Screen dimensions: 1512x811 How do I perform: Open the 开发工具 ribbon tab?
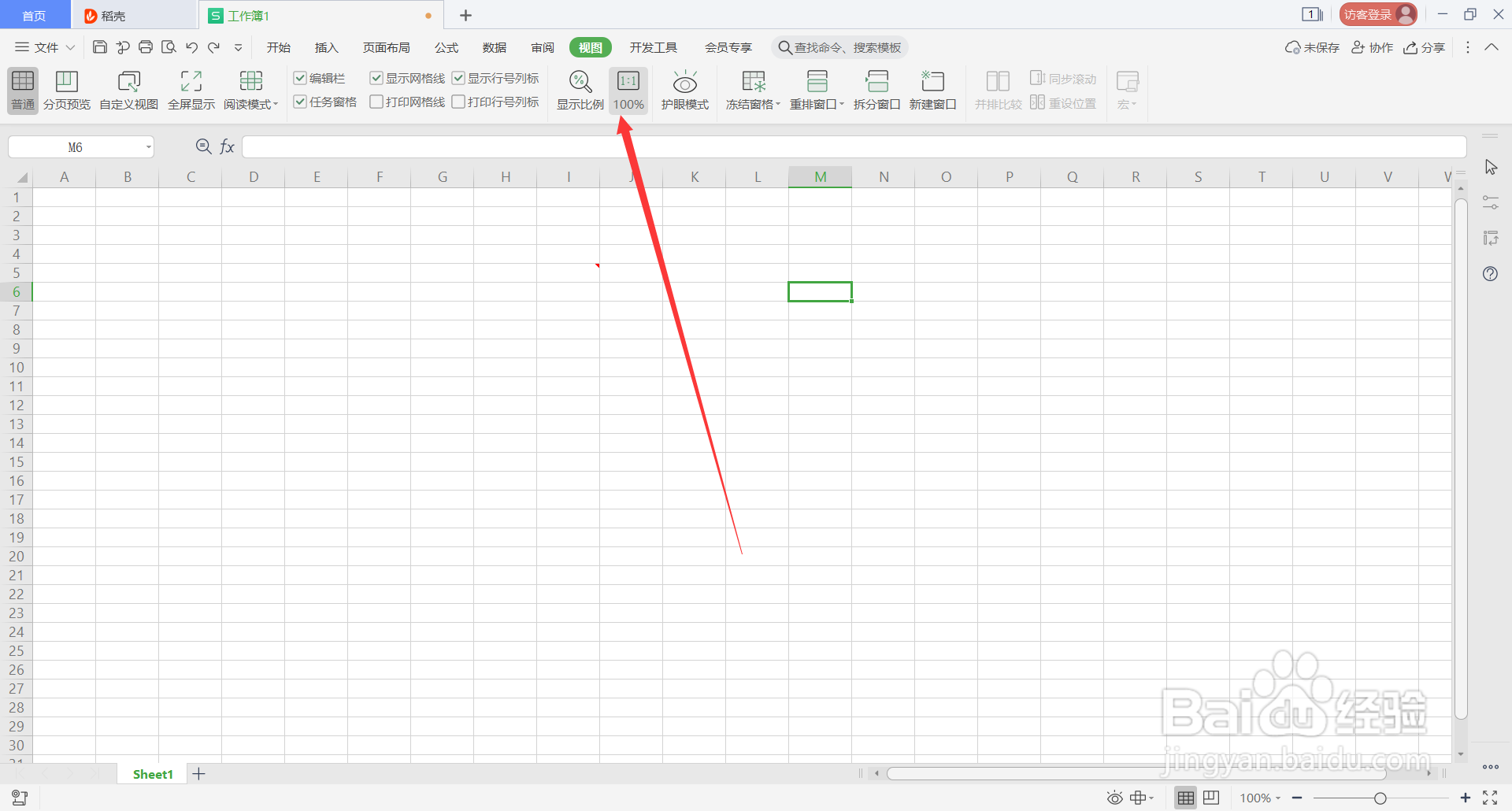tap(653, 47)
